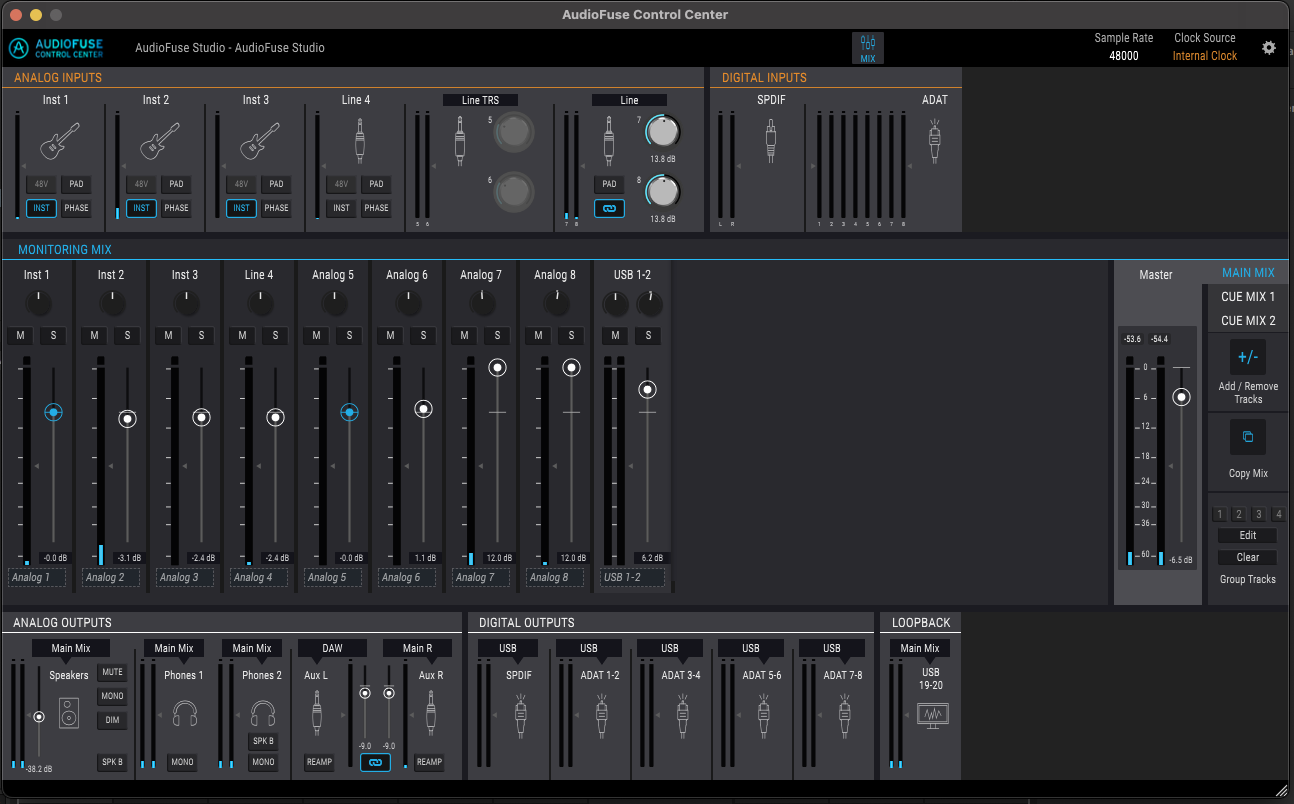Image resolution: width=1294 pixels, height=804 pixels.
Task: Open Phones 1 Main Mix source dropdown
Action: click(x=174, y=648)
